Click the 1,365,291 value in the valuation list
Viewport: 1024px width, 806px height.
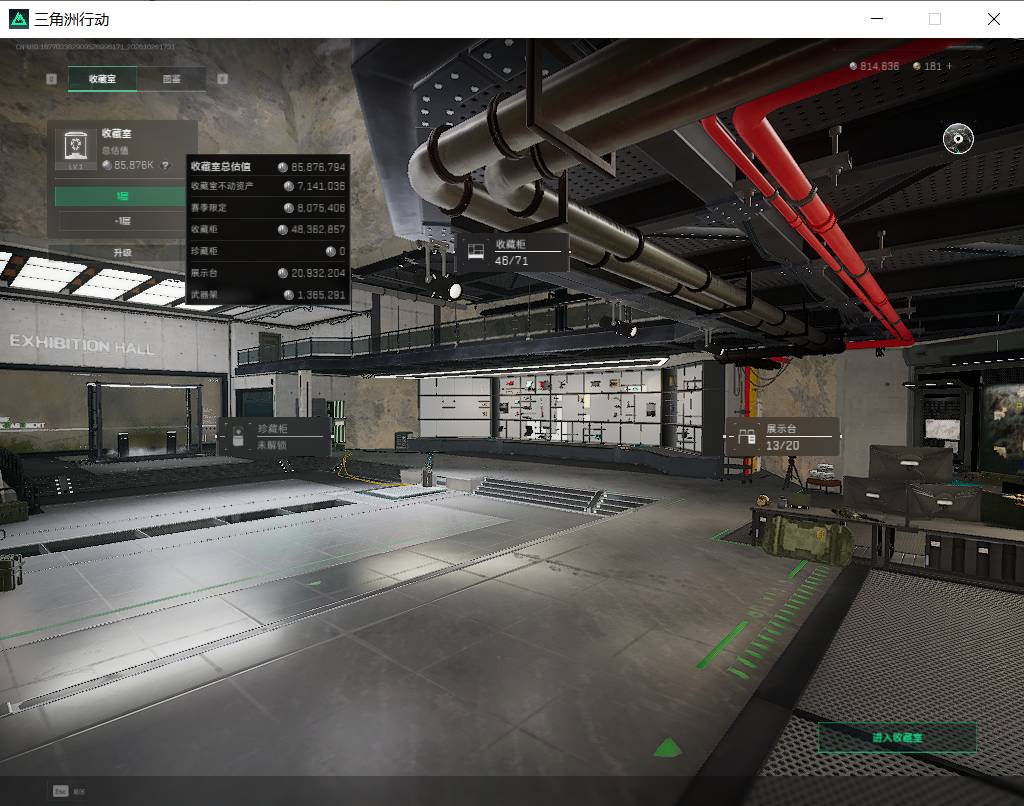(321, 295)
